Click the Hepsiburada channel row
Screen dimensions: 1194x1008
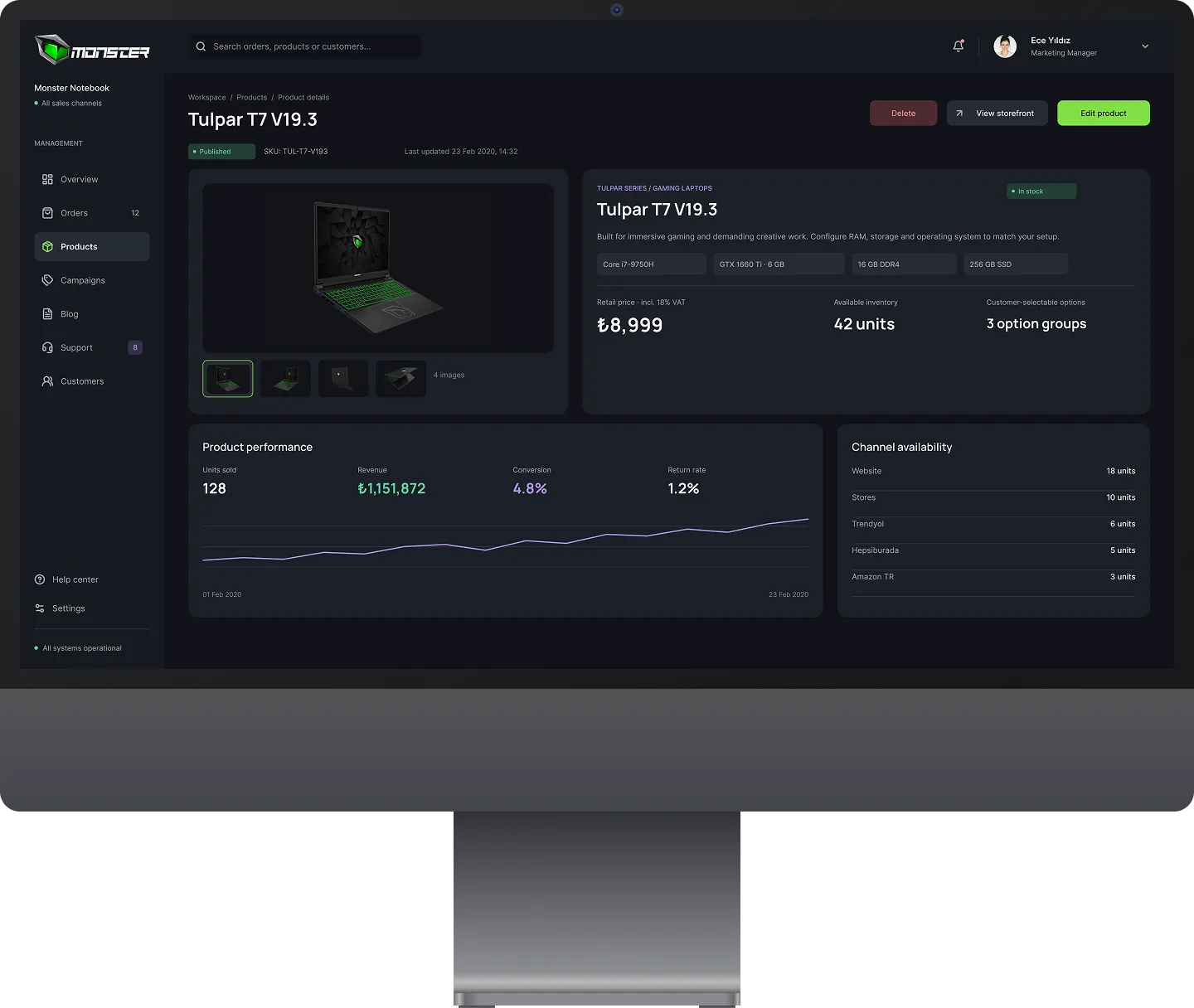[x=993, y=550]
